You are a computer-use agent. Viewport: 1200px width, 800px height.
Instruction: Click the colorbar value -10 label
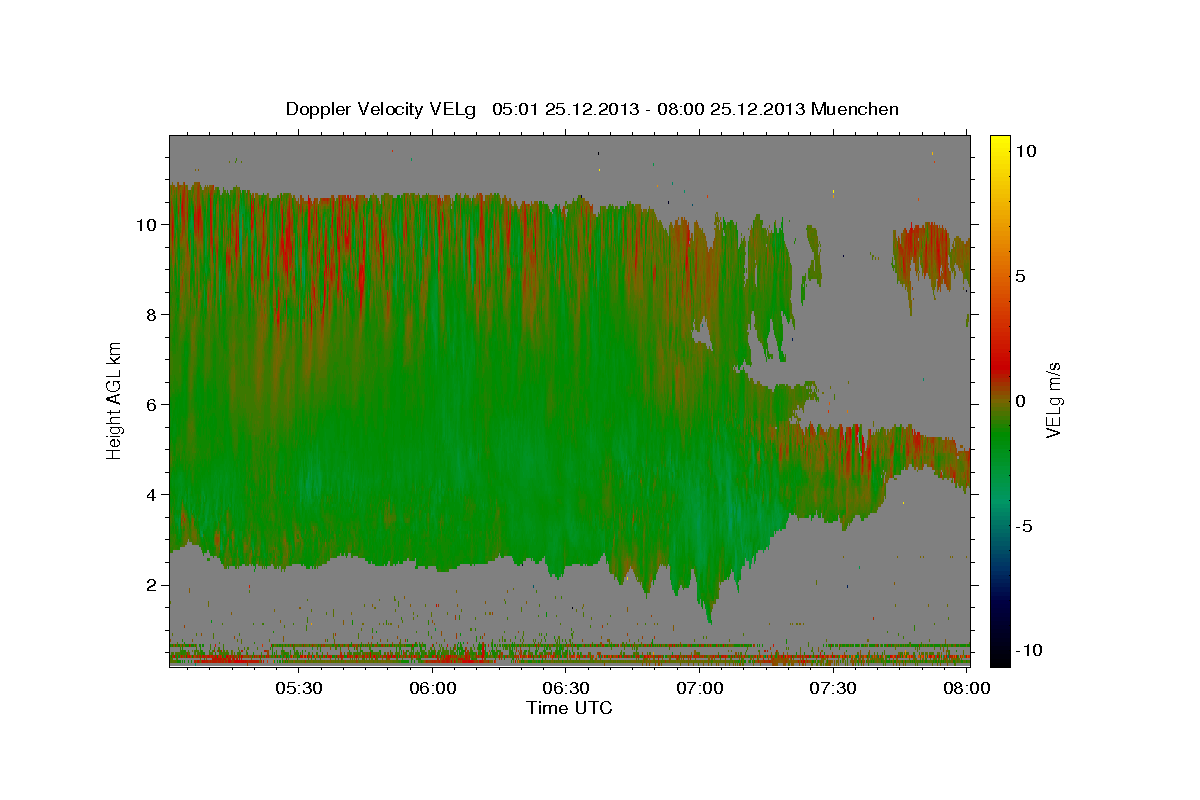tap(1030, 651)
